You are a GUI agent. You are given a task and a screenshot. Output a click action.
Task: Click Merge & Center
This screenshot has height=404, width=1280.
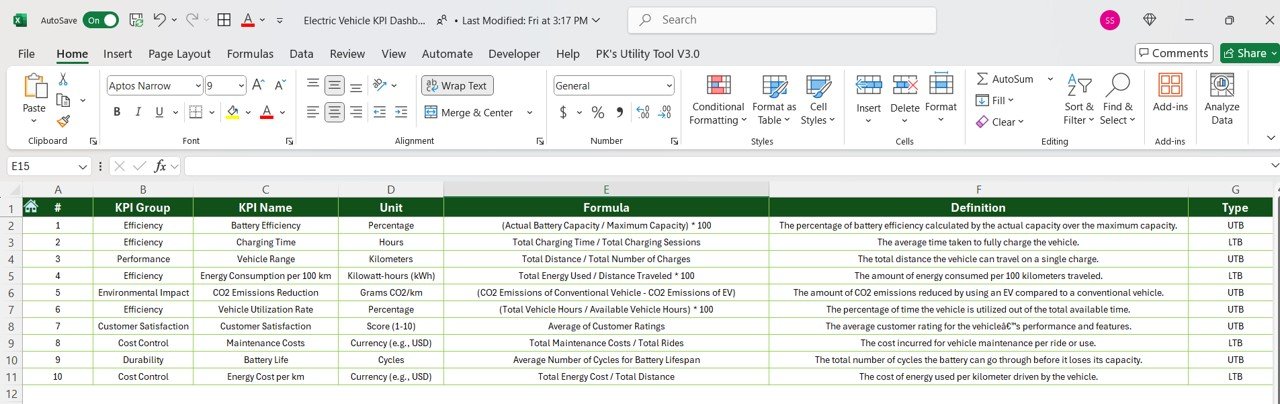[x=470, y=112]
